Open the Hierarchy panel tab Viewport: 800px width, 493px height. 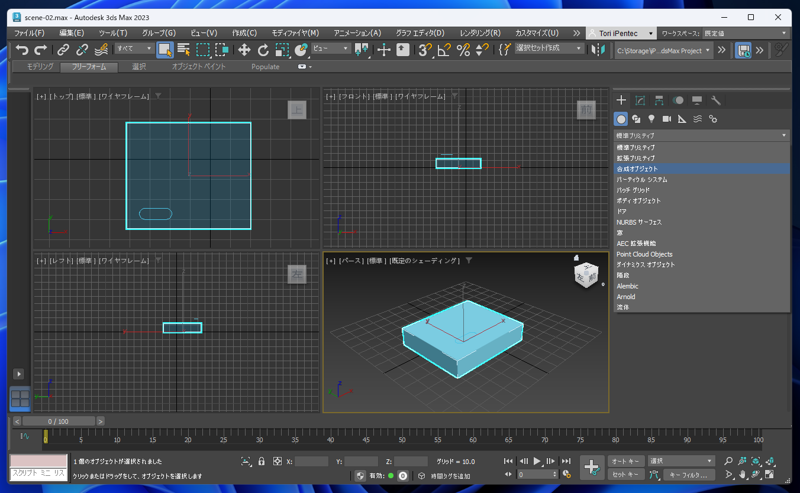click(659, 100)
